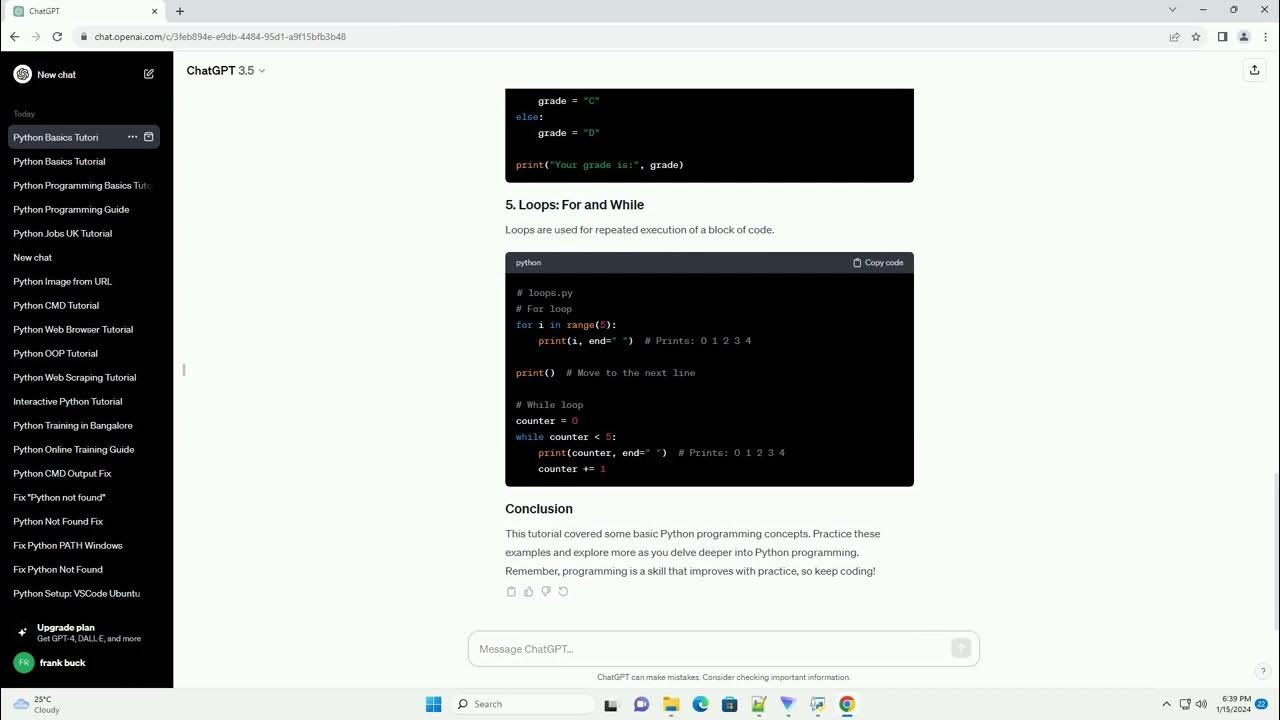Click the Upgrade plan button
The height and width of the screenshot is (720, 1280).
pos(86,633)
